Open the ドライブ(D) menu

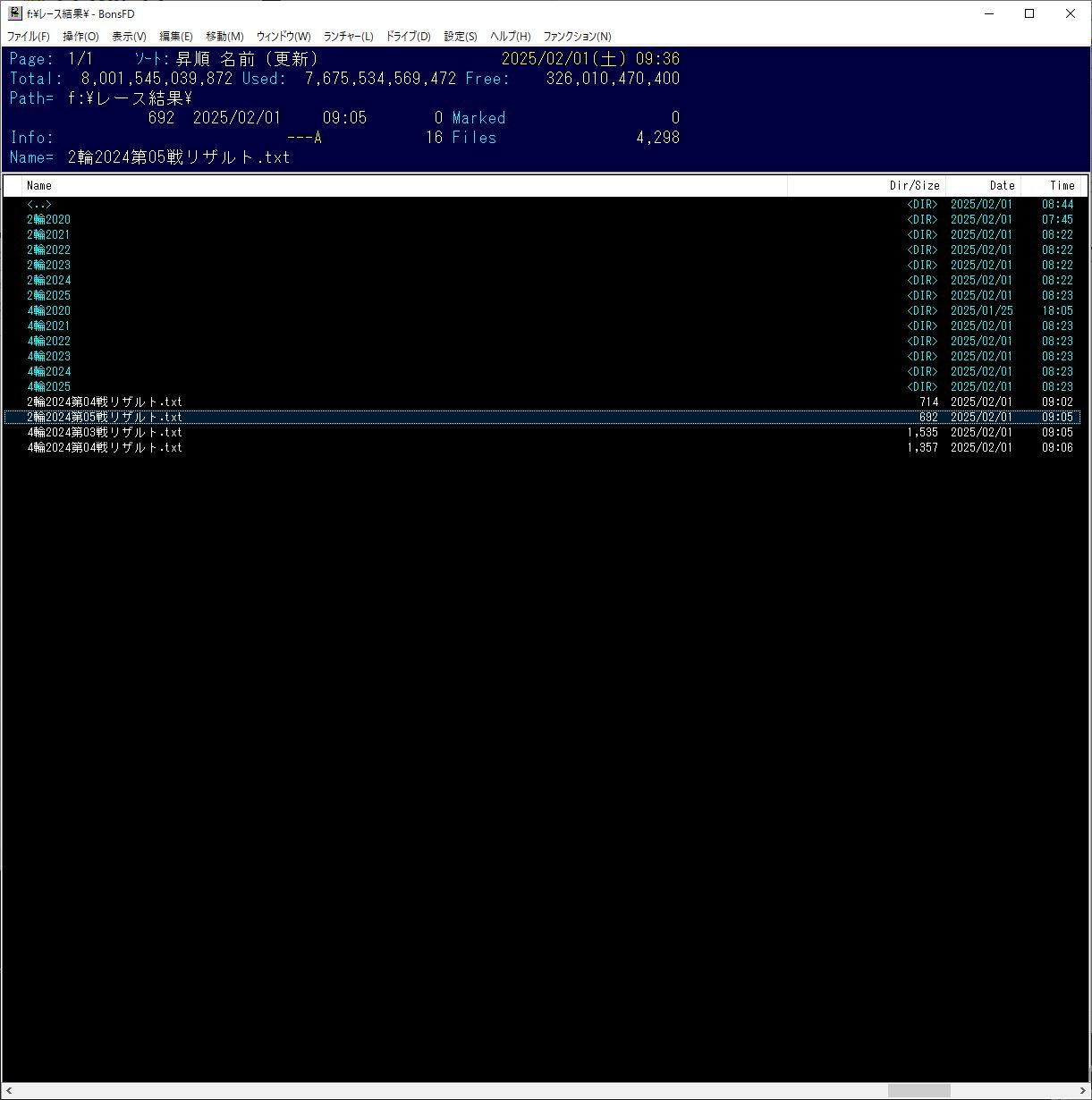(408, 37)
